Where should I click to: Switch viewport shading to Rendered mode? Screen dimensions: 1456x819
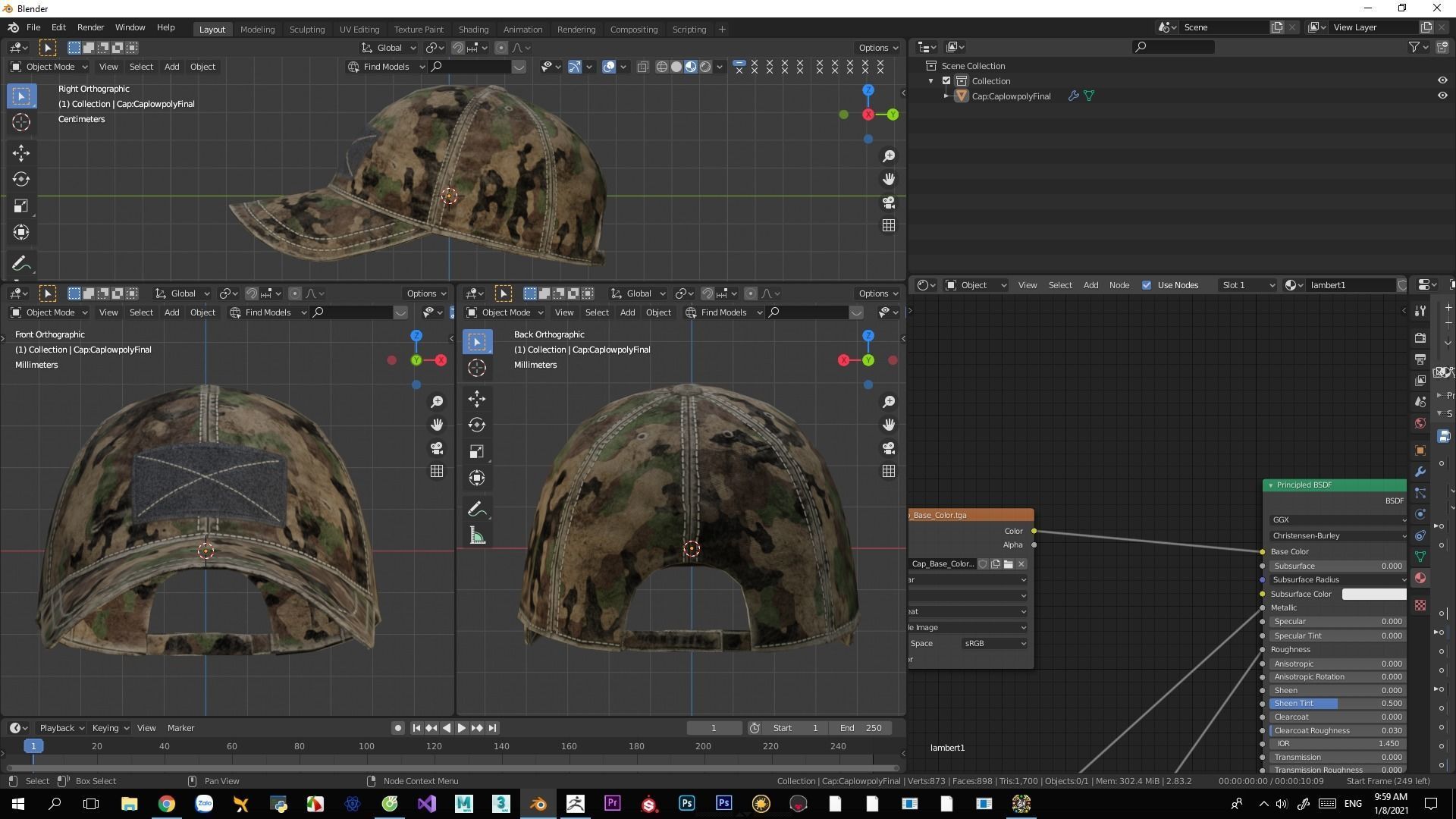704,67
